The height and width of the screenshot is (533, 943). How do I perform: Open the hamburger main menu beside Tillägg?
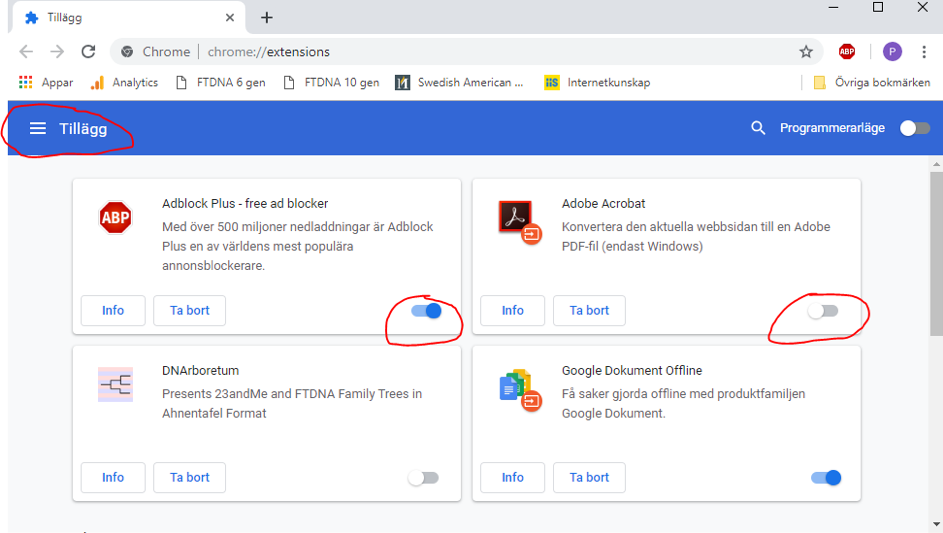tap(38, 128)
